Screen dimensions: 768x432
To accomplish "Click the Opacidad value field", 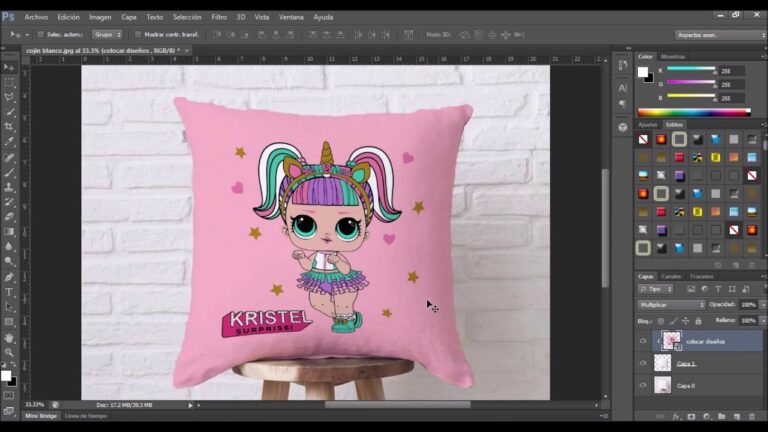I will (x=748, y=305).
